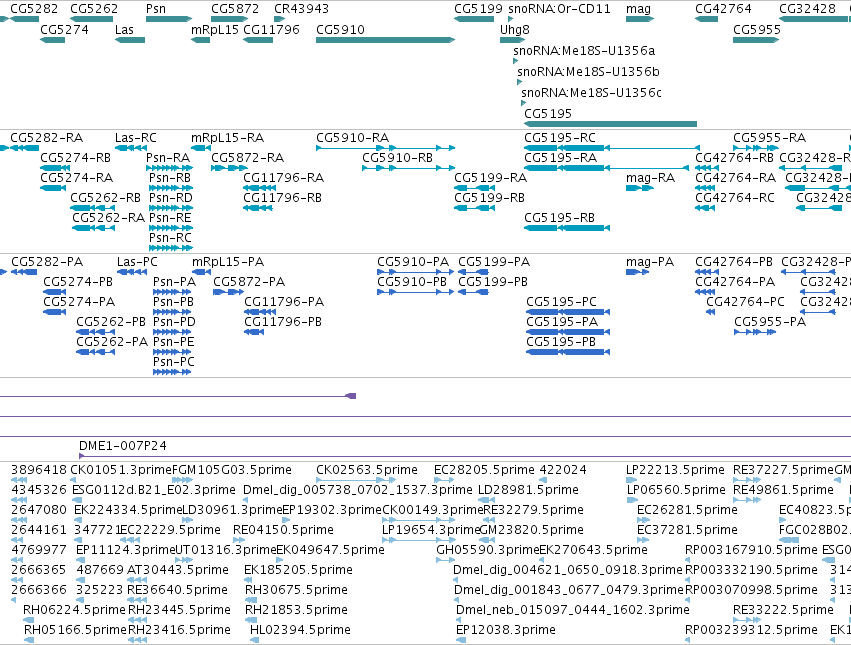Click the mRpL15-PA protein label
Viewport: 851px width, 645px height.
click(x=228, y=262)
